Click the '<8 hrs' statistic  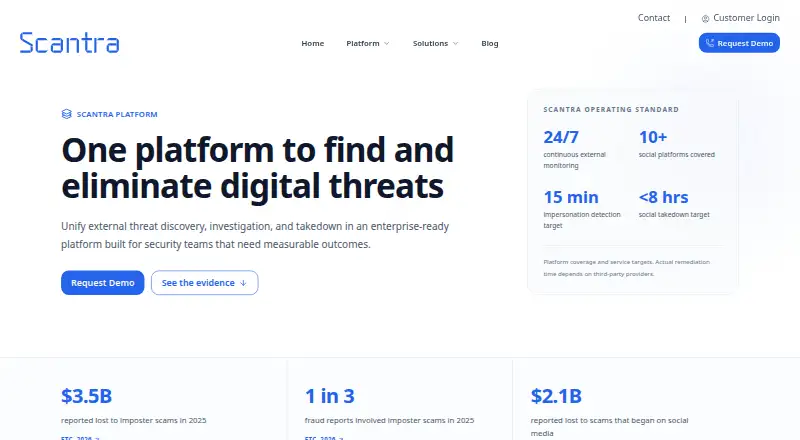[x=663, y=197]
